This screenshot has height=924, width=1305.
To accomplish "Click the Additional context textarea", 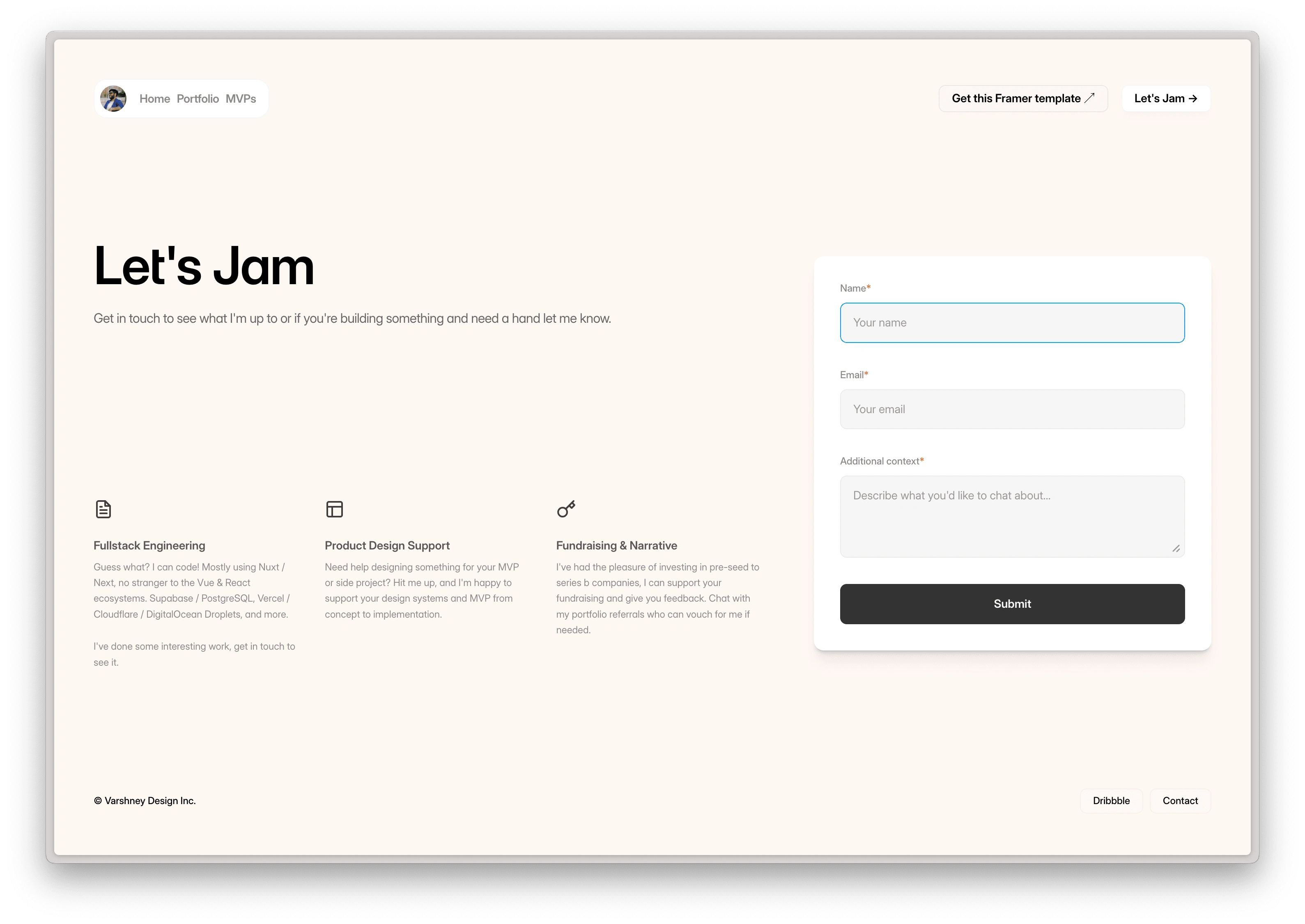I will tap(1012, 516).
